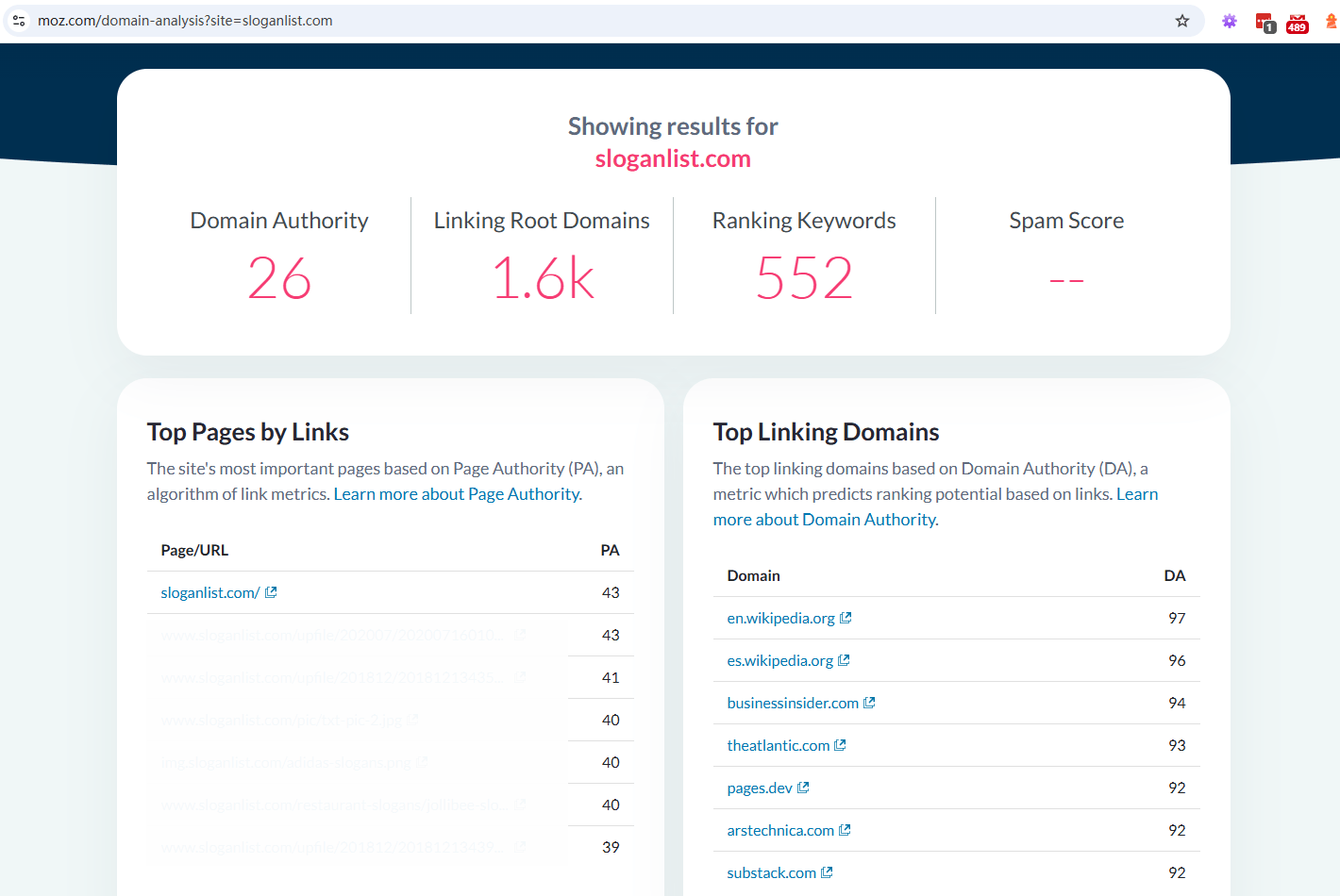Open Learn more about Page Authority link
The height and width of the screenshot is (896, 1340).
458,494
